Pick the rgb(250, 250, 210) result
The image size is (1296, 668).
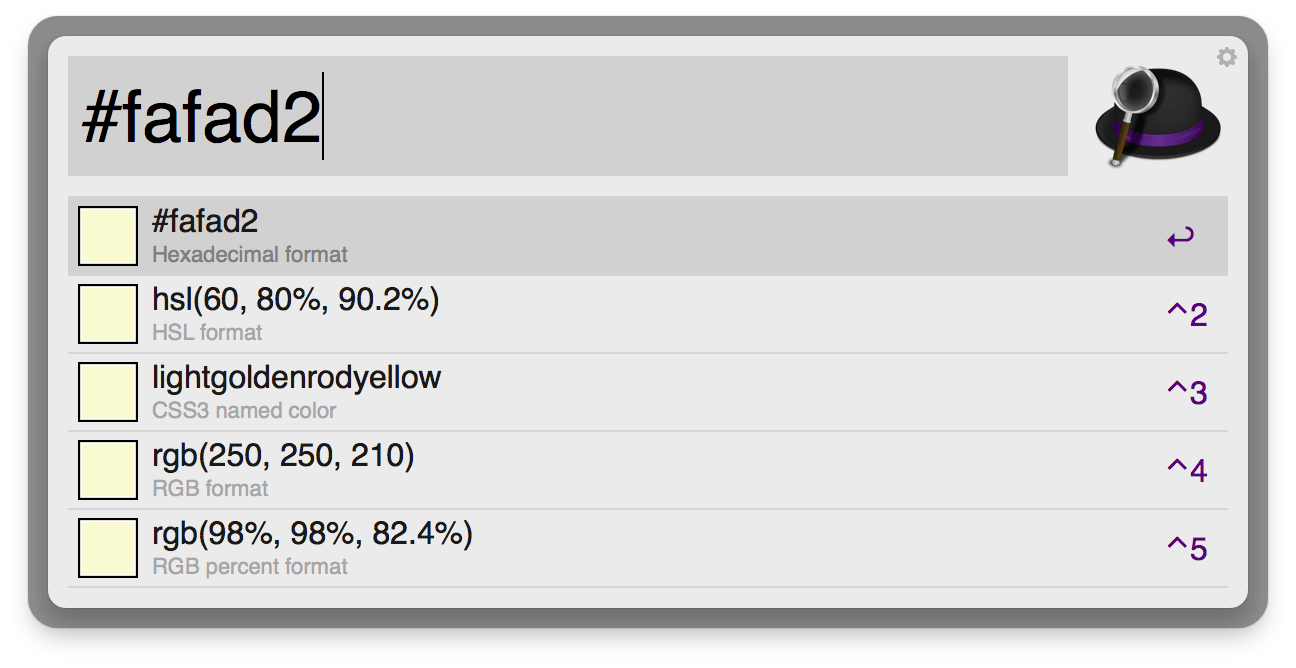(283, 456)
